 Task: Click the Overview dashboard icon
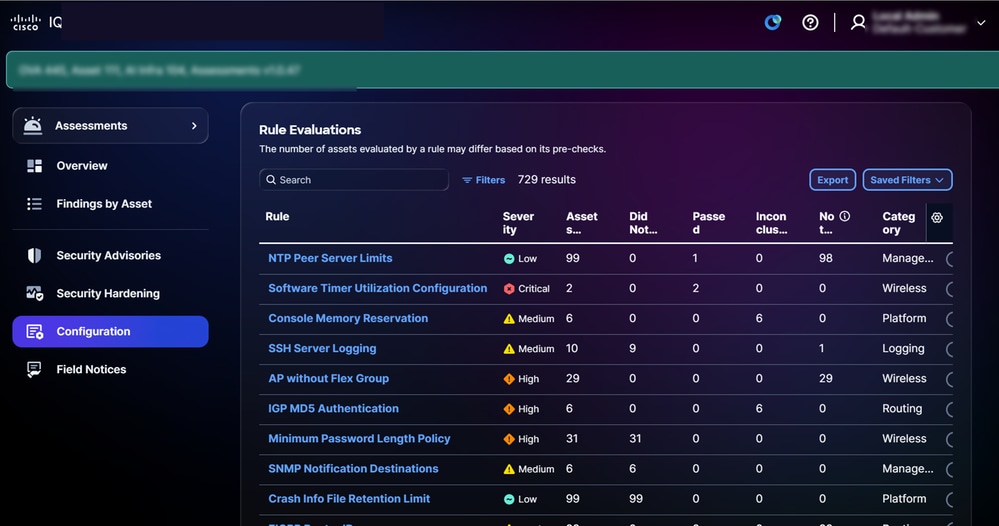click(x=34, y=166)
